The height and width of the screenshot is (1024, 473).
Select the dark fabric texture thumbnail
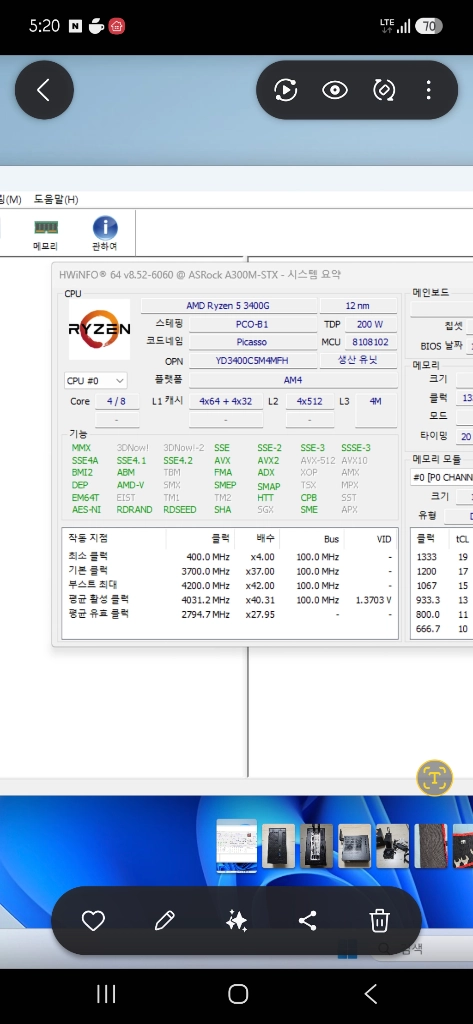coord(431,846)
